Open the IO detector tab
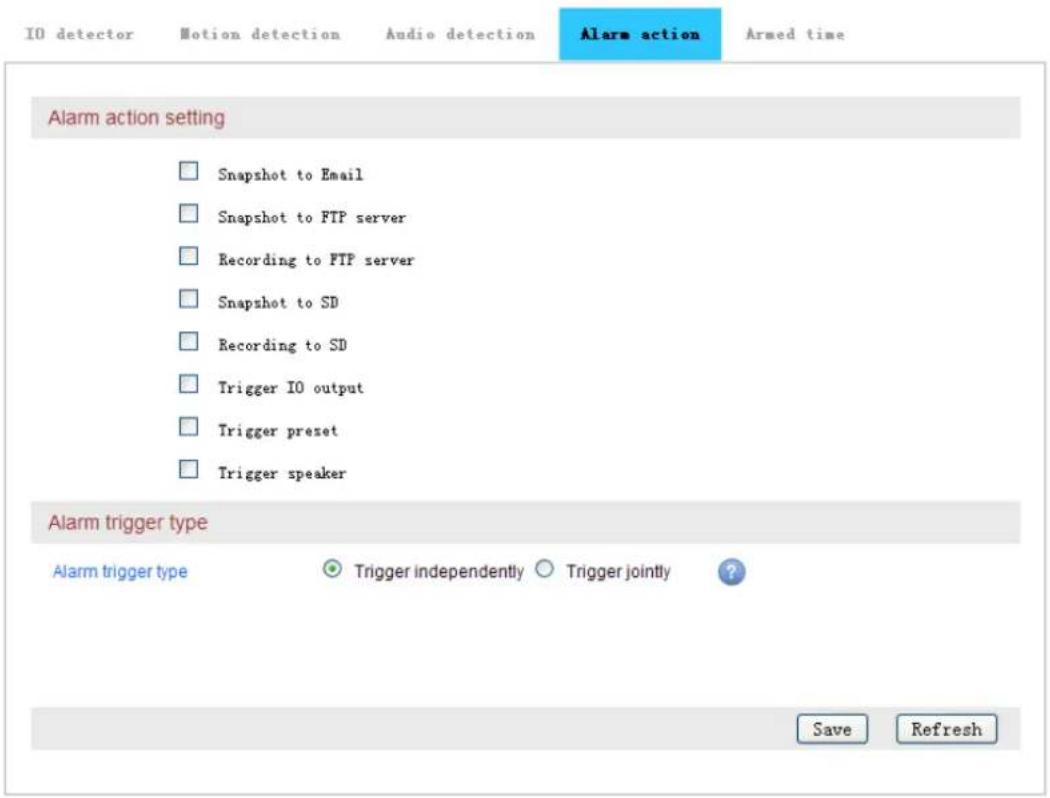1050x798 pixels. click(x=79, y=33)
